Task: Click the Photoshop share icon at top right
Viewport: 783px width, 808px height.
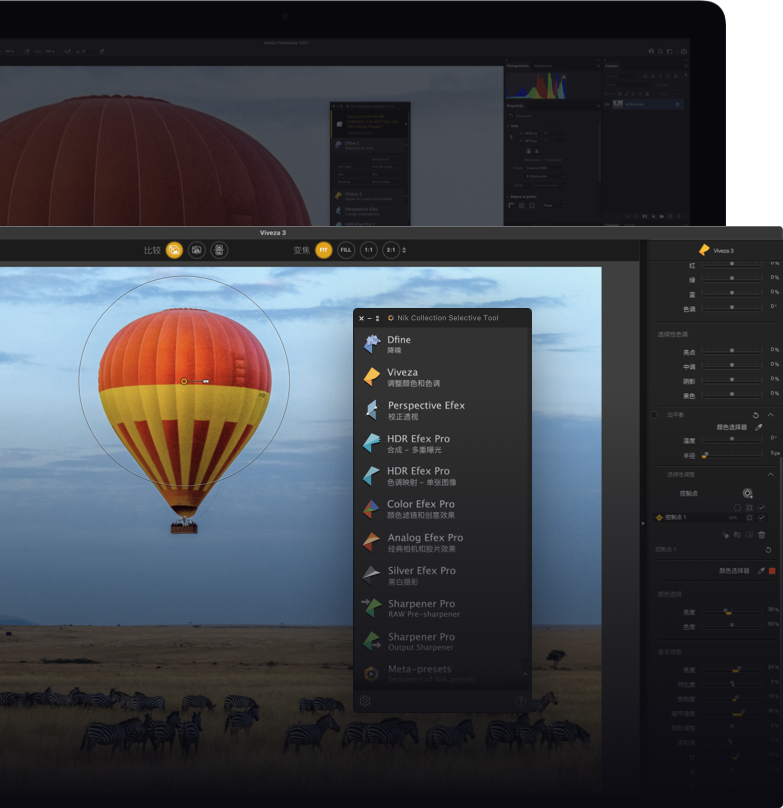Action: pyautogui.click(x=684, y=52)
